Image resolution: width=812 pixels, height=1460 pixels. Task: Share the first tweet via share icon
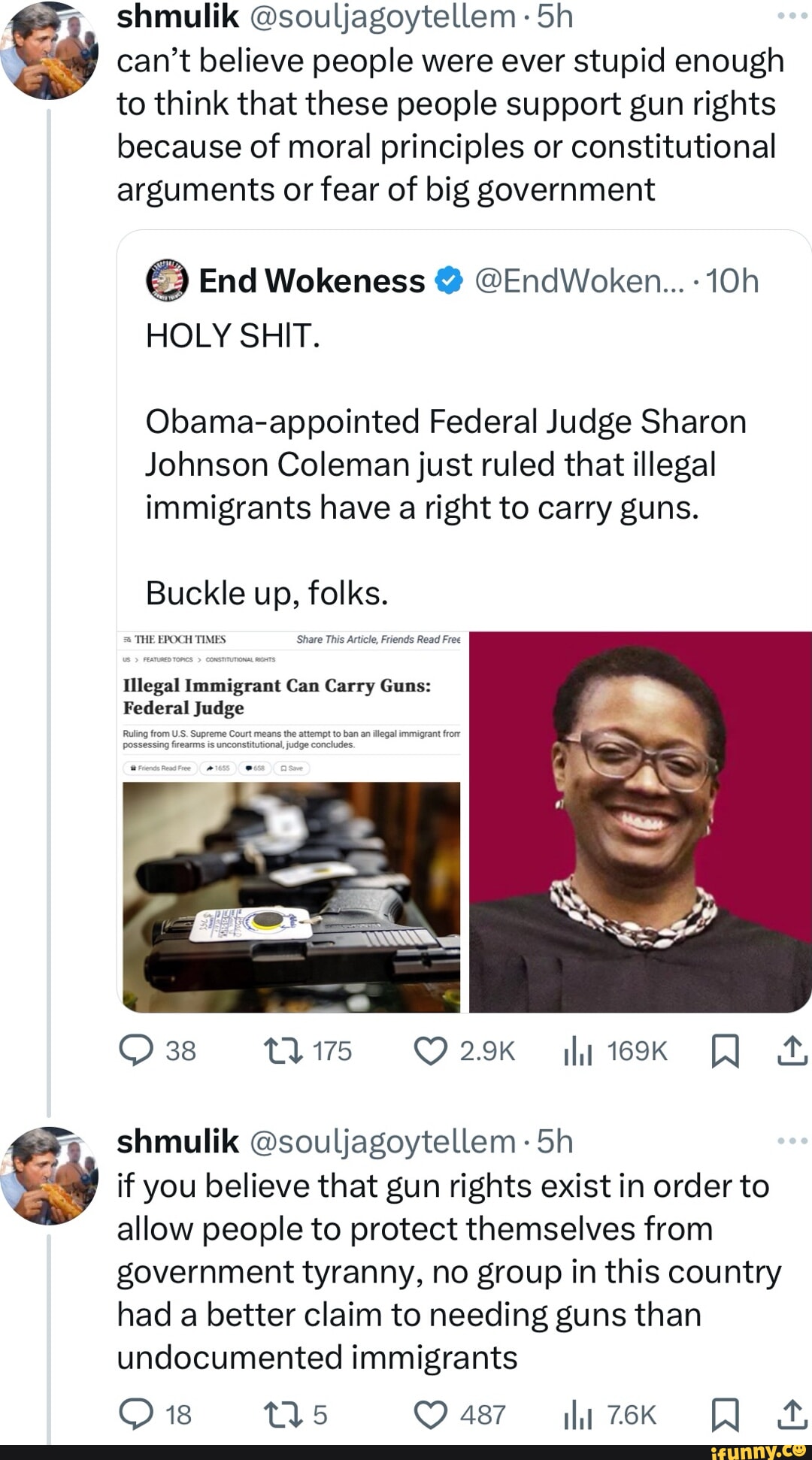click(792, 1050)
